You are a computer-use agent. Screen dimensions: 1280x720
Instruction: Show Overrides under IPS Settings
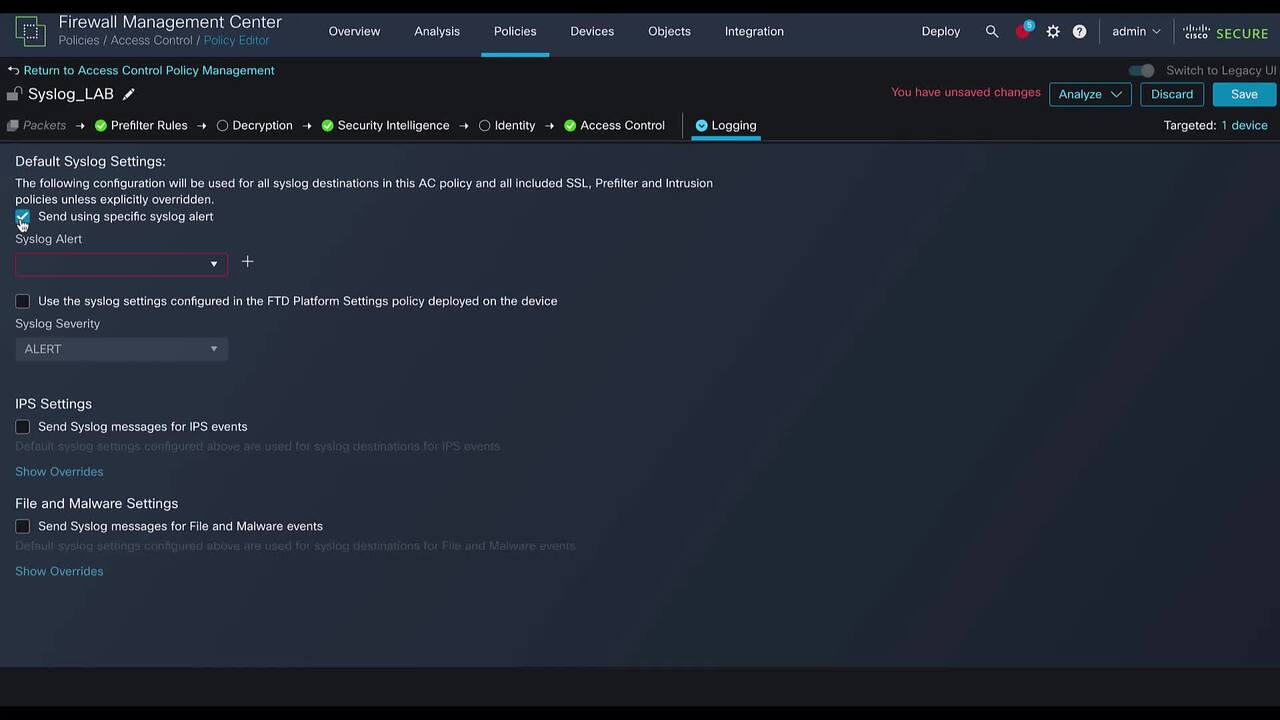[x=59, y=472]
